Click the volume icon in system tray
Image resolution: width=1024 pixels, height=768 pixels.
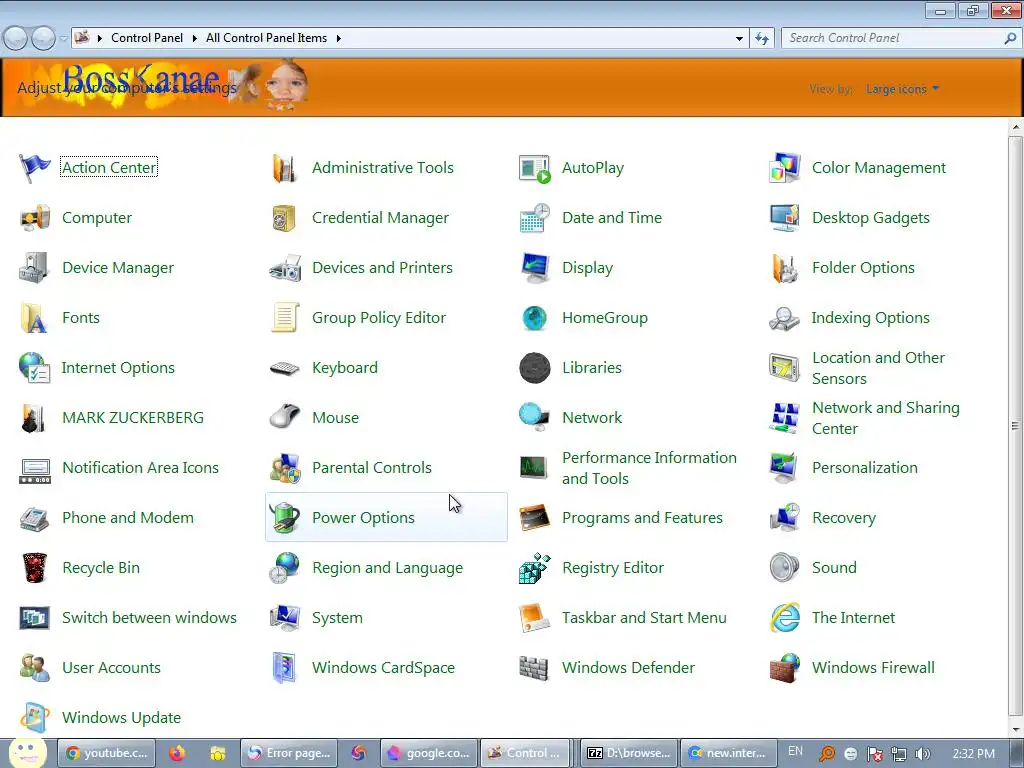[923, 754]
